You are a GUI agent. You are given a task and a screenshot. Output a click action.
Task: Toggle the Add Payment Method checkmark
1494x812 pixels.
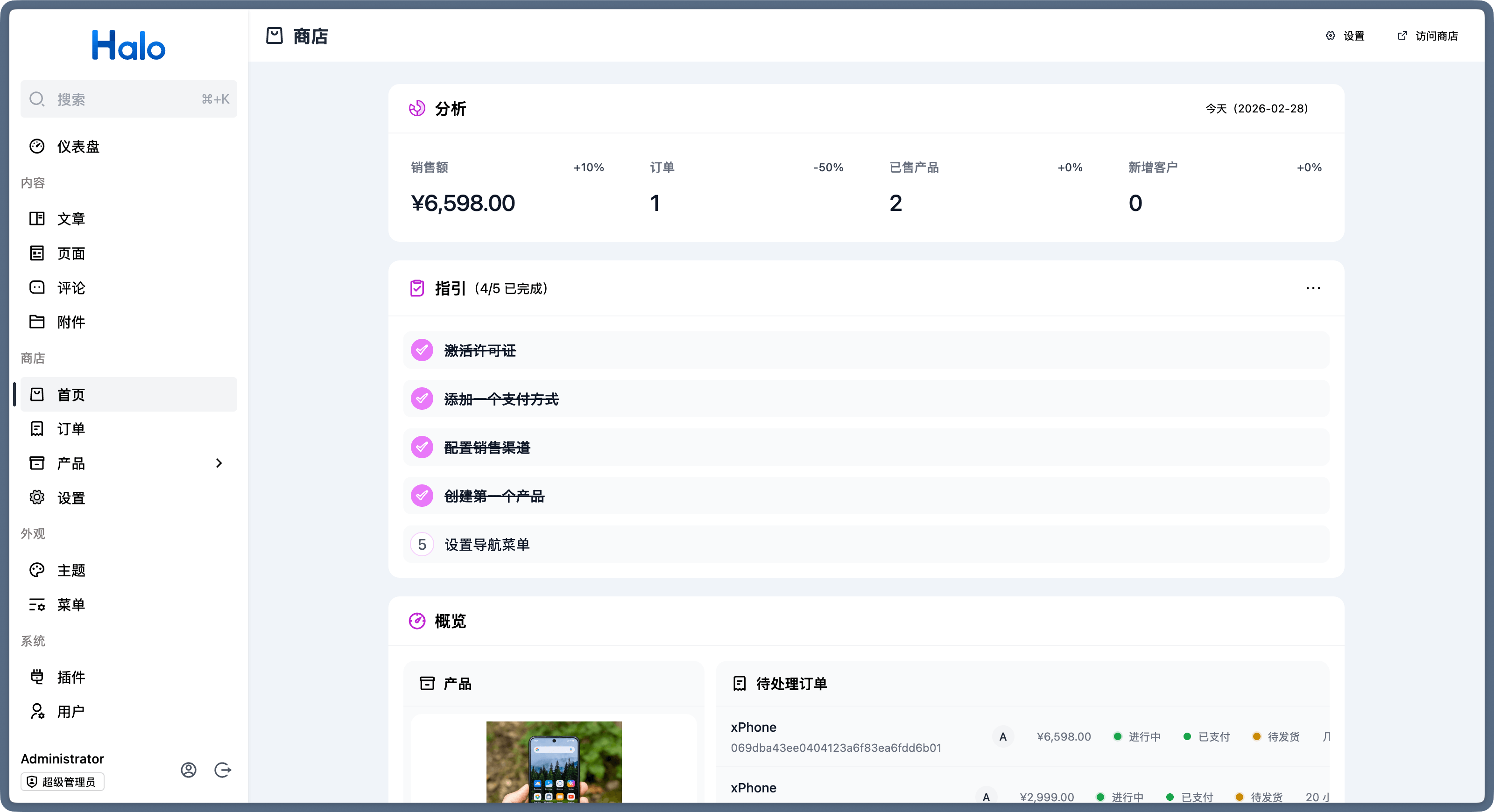(422, 399)
